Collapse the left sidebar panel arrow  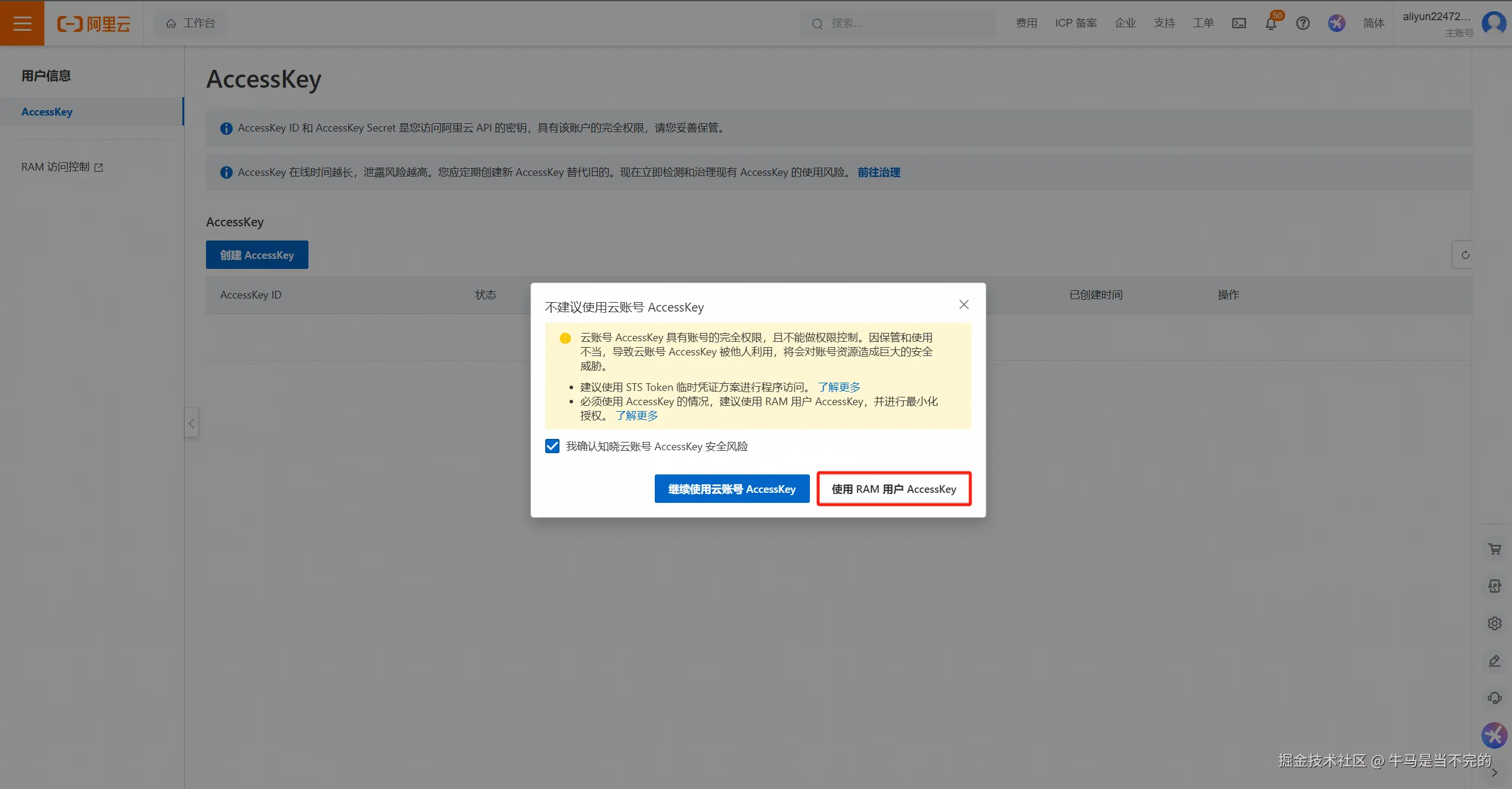191,423
